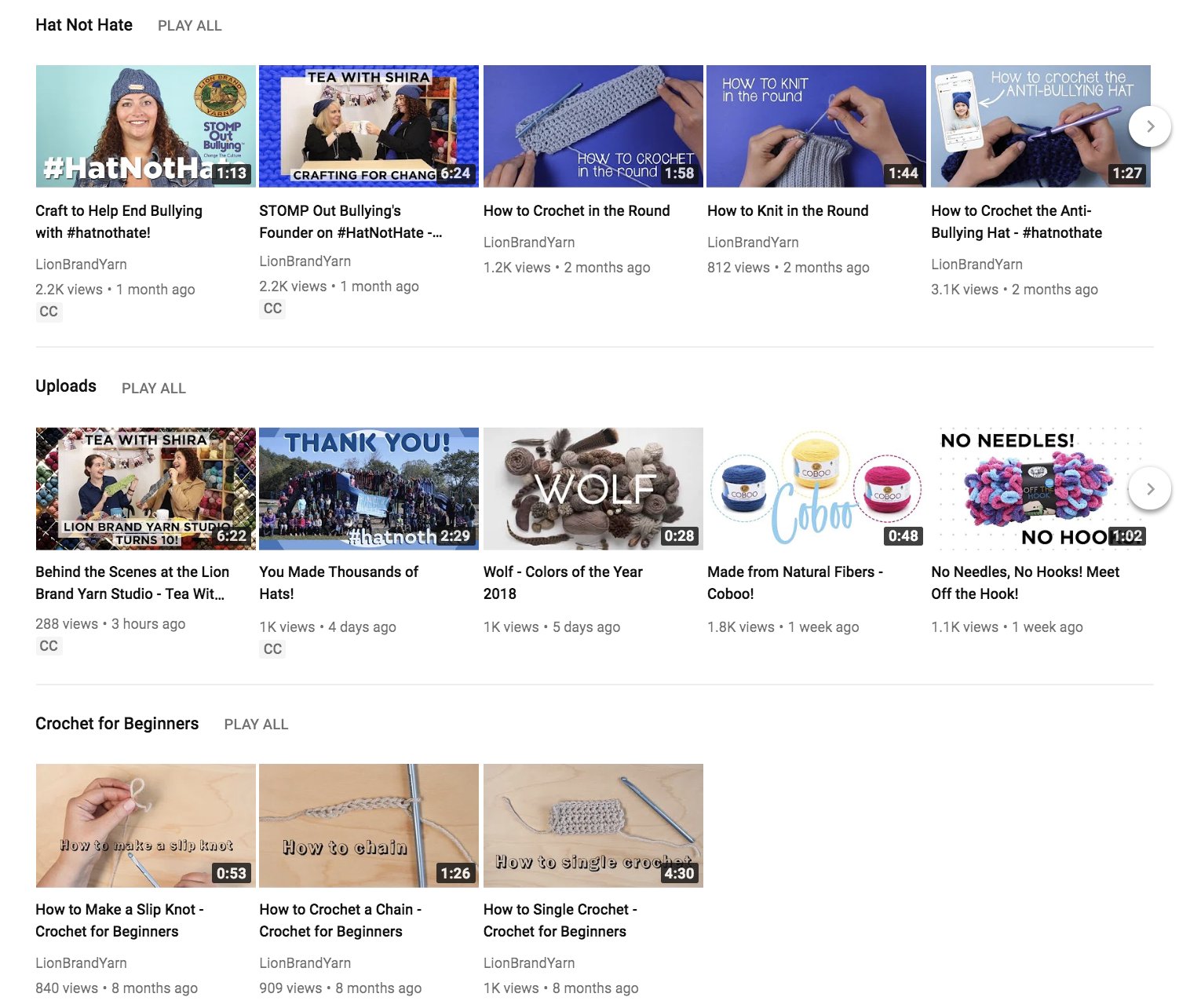Click title No Needles, No Hooks! Meet Off the Hook
This screenshot has width=1179, height=1008.
pos(1025,583)
